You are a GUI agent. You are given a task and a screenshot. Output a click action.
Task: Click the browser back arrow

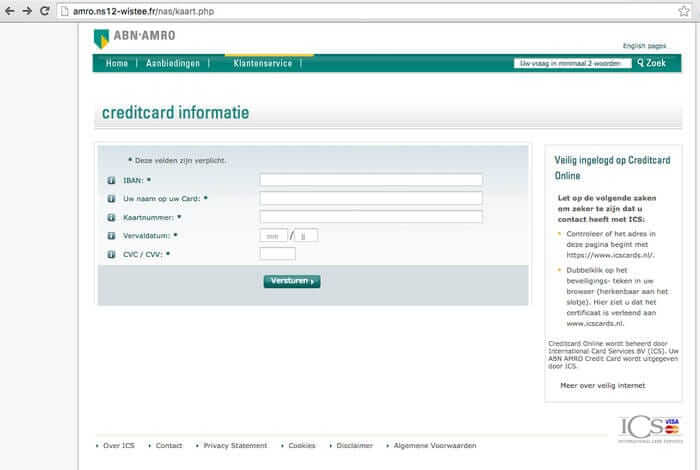pyautogui.click(x=9, y=11)
